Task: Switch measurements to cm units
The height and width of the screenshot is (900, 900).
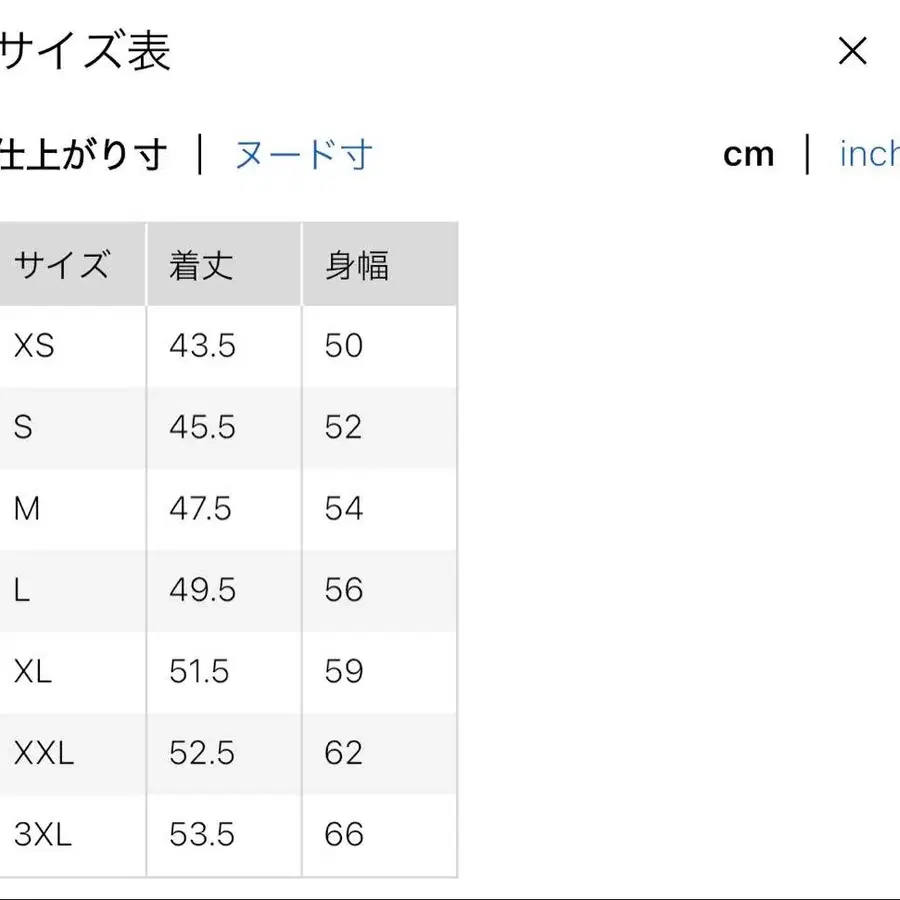Action: click(x=749, y=154)
